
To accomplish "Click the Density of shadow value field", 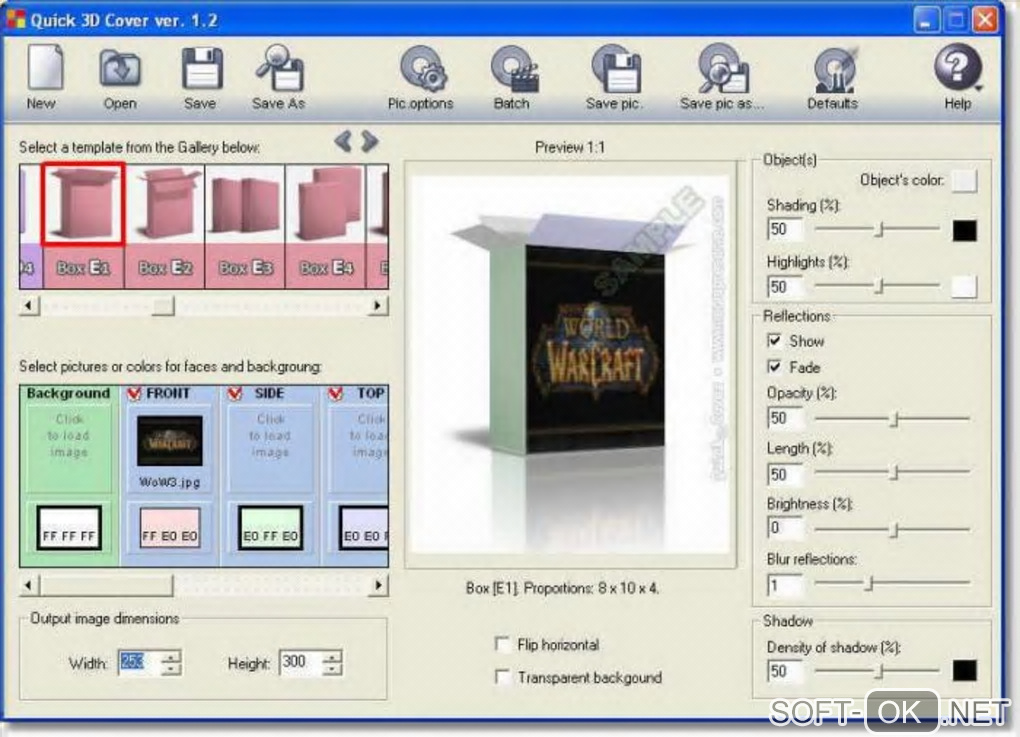I will point(785,671).
